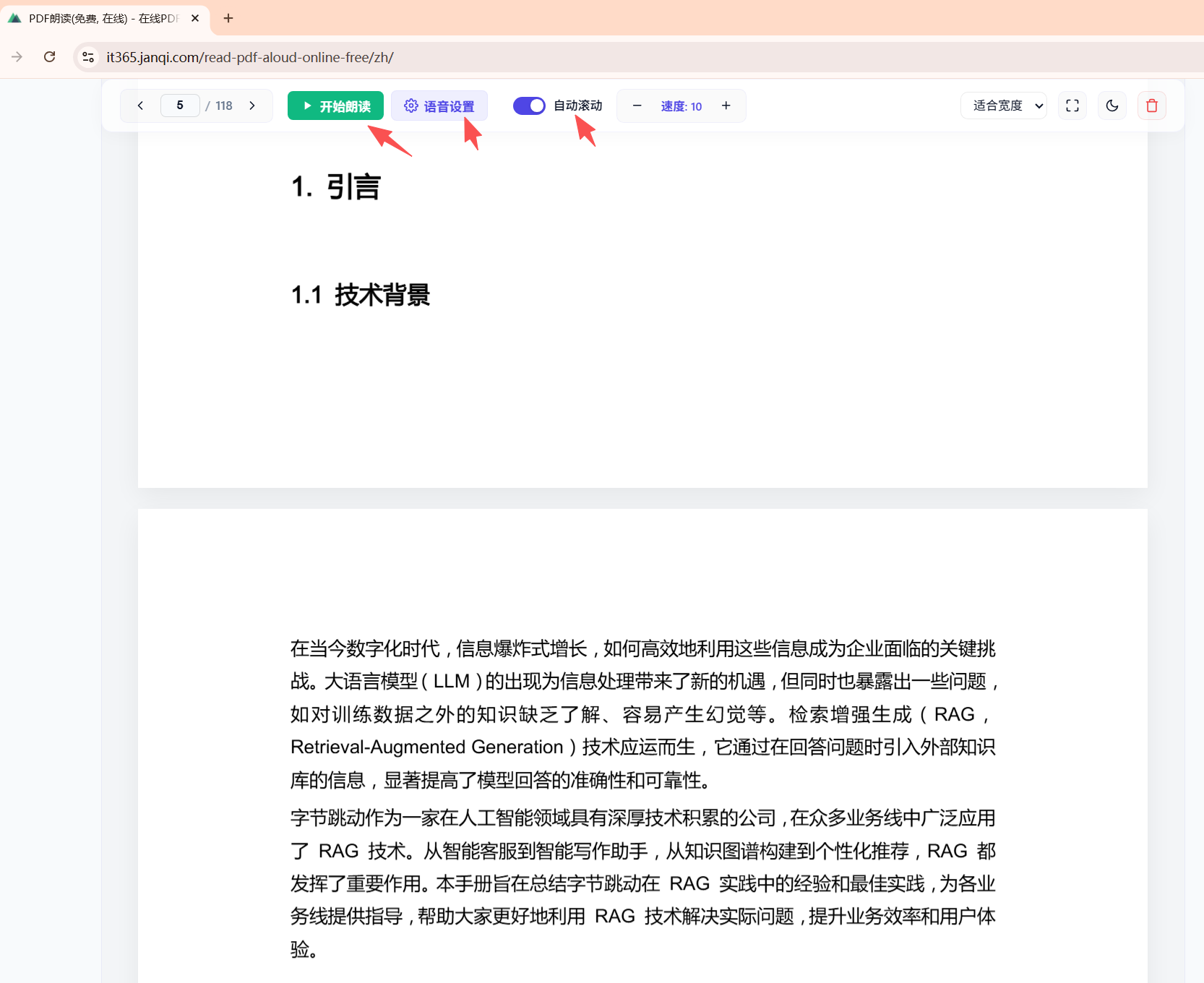This screenshot has width=1204, height=983.
Task: Switch to dark mode with moon icon
Action: point(1112,106)
